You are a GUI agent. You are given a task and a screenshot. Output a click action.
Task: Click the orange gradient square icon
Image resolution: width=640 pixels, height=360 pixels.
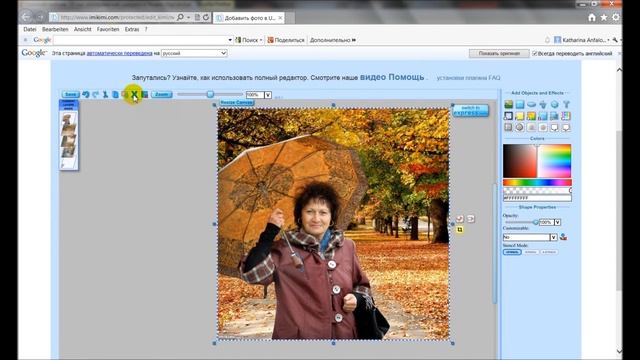coord(531,116)
